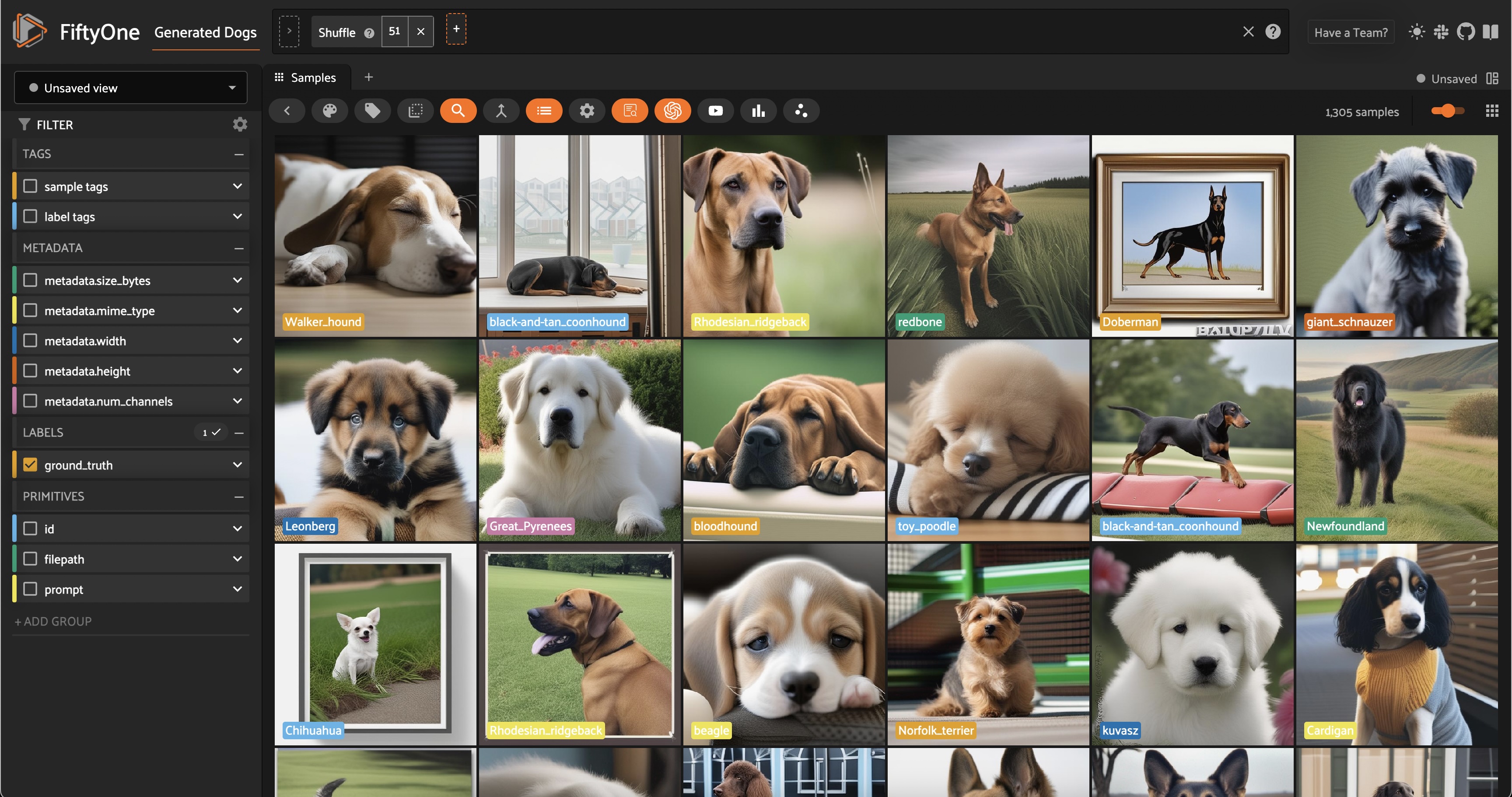Image resolution: width=1512 pixels, height=797 pixels.
Task: Expand the id field filter arrow
Action: point(237,528)
